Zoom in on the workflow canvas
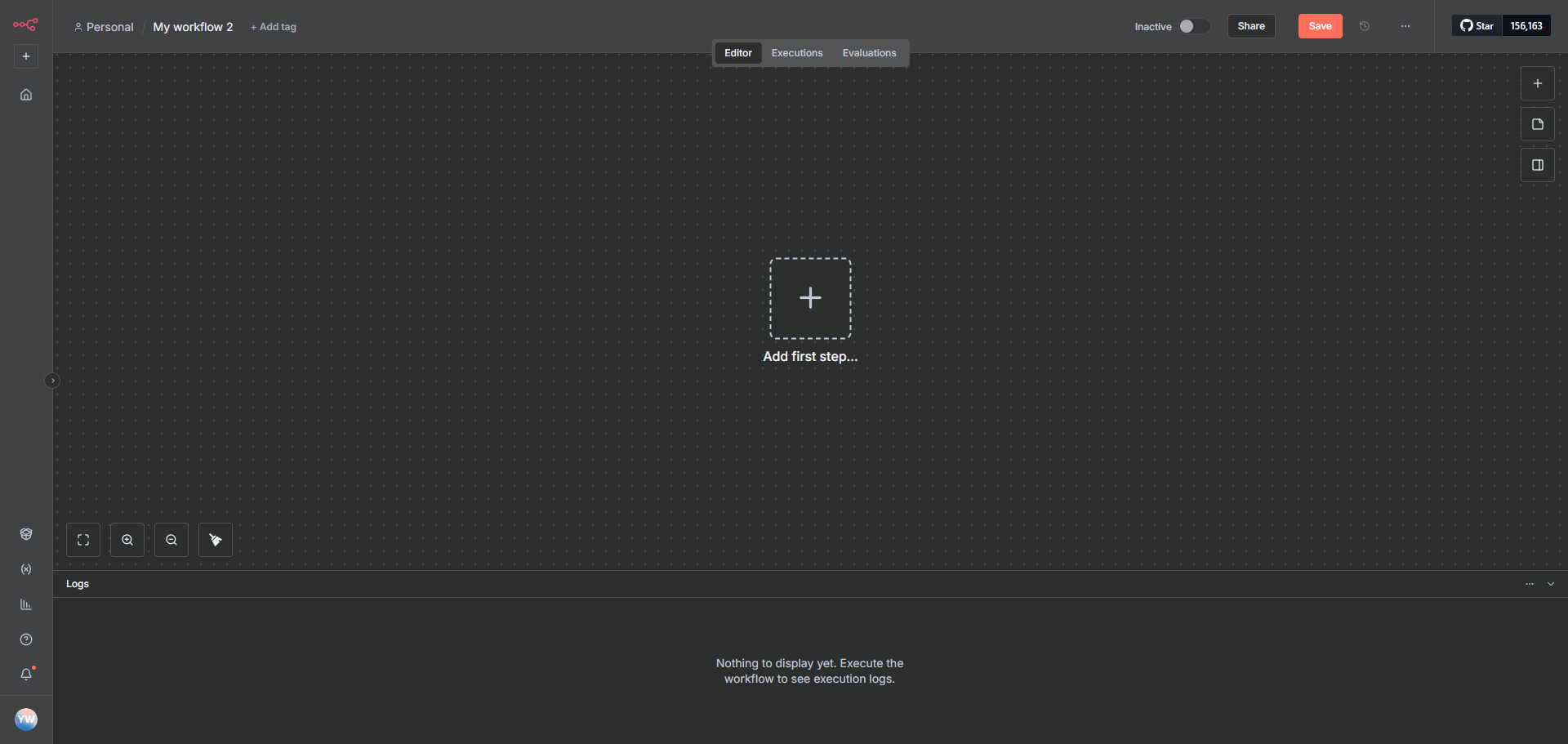The height and width of the screenshot is (744, 1568). (127, 540)
